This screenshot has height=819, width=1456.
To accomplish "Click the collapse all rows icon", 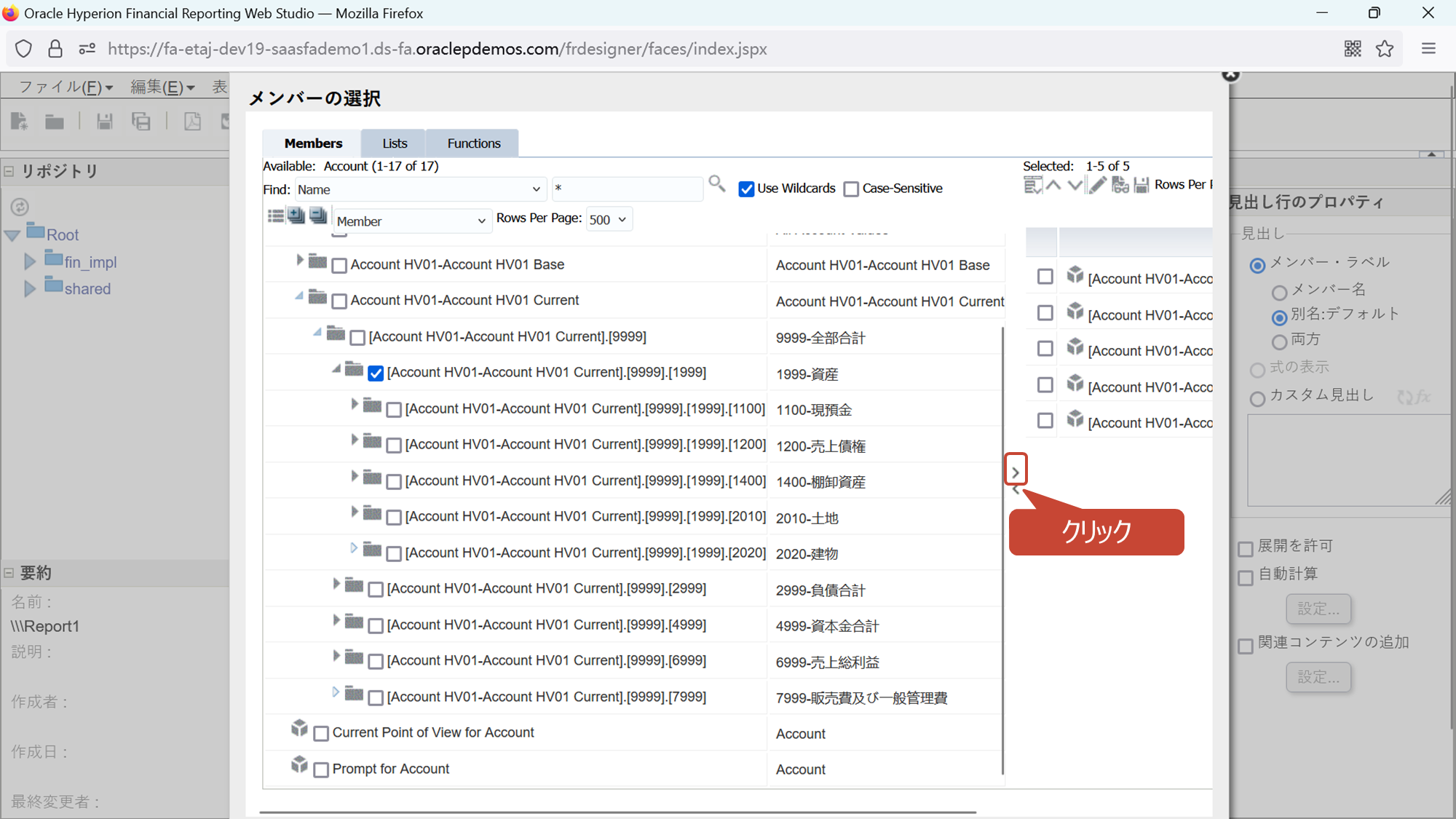I will (x=318, y=215).
